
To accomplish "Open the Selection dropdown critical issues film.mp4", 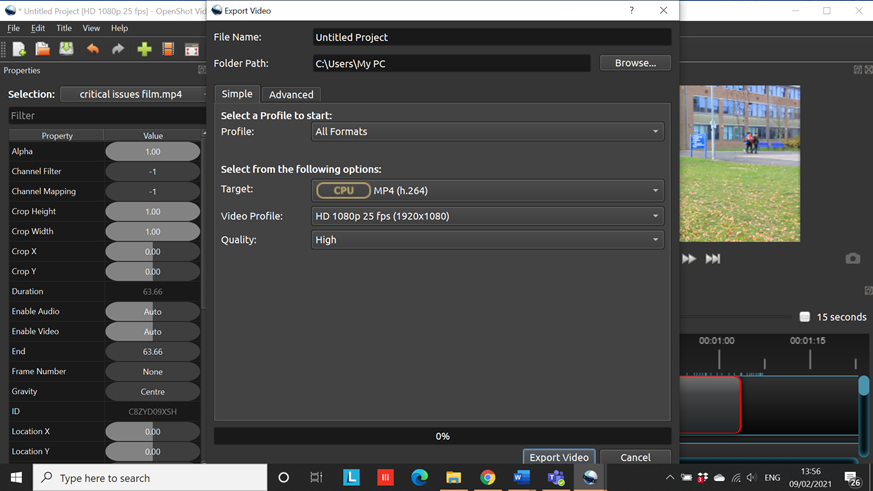I will (133, 94).
